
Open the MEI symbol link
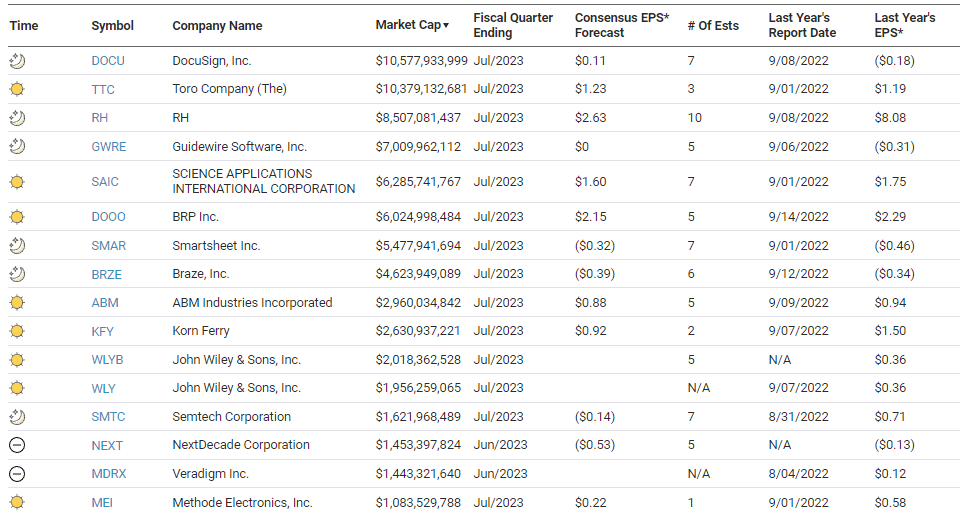point(102,503)
